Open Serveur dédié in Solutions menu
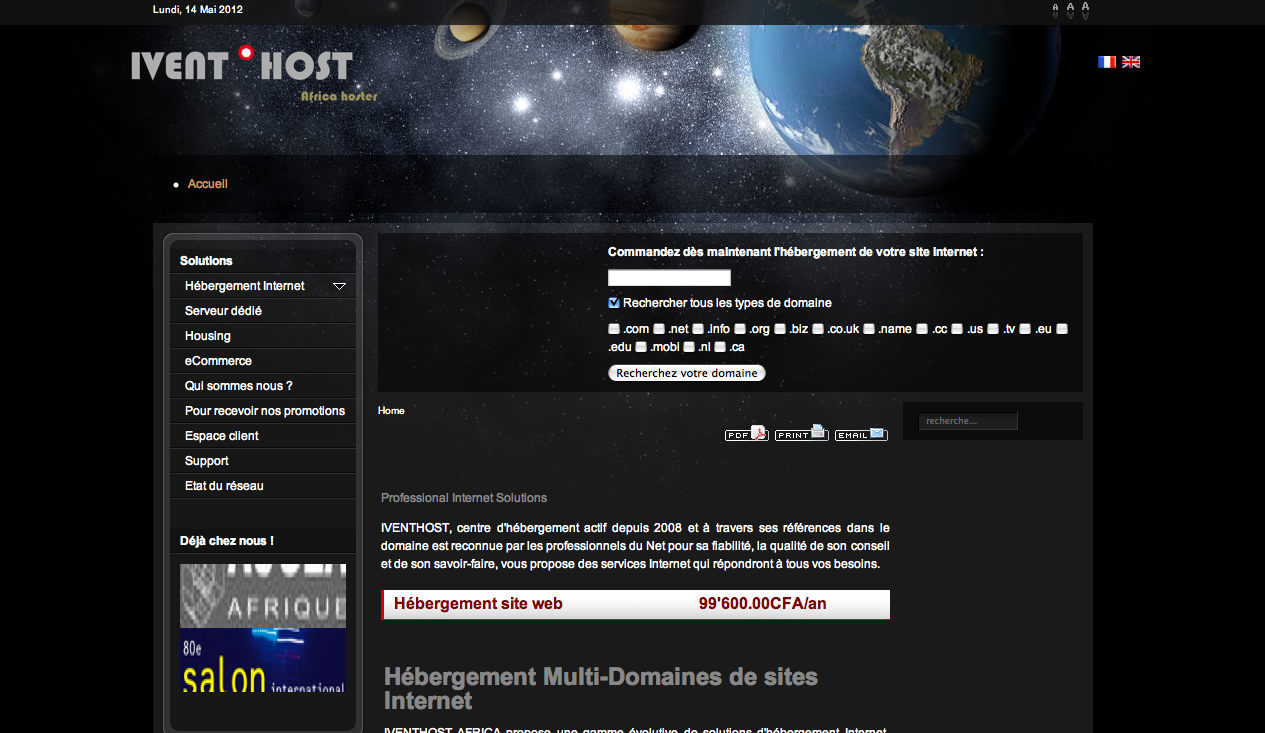Image resolution: width=1265 pixels, height=733 pixels. [x=223, y=311]
